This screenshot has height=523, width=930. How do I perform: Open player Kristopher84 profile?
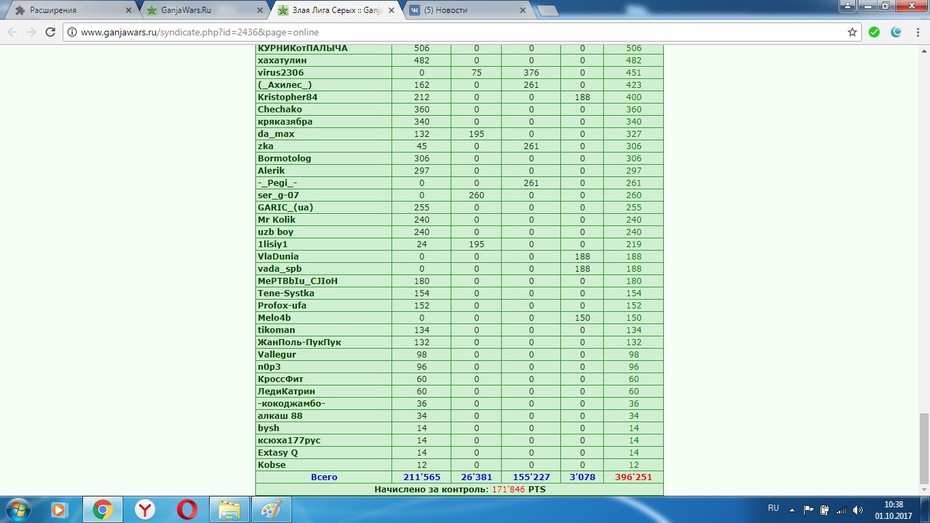(288, 97)
